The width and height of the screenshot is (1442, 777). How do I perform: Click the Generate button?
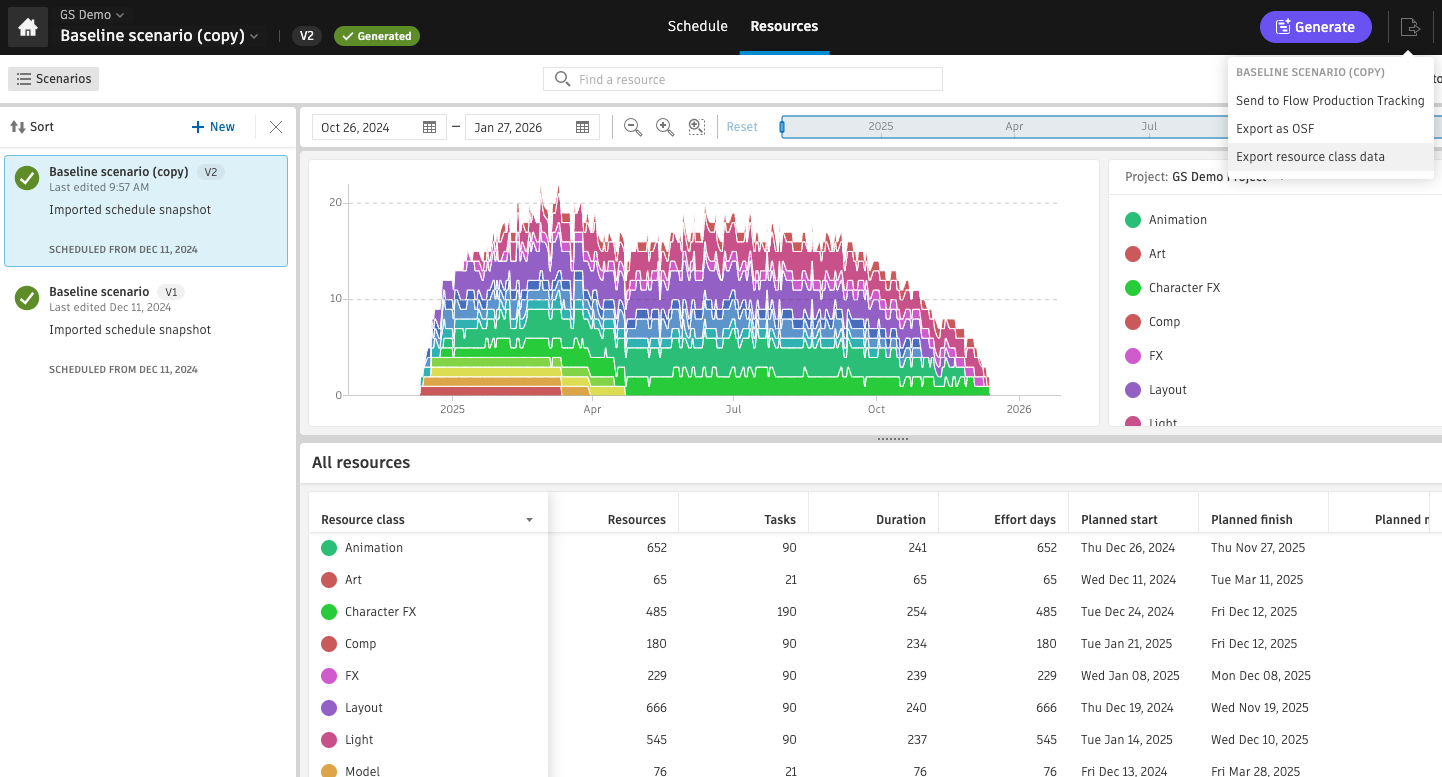pyautogui.click(x=1315, y=27)
